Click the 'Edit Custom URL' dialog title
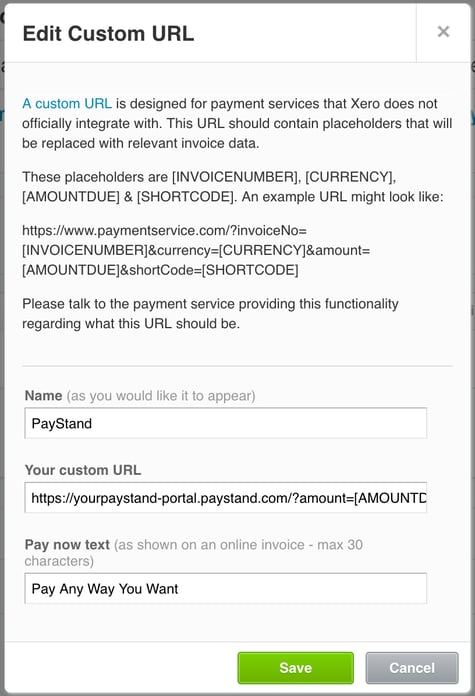Viewport: 475px width, 696px height. [108, 34]
